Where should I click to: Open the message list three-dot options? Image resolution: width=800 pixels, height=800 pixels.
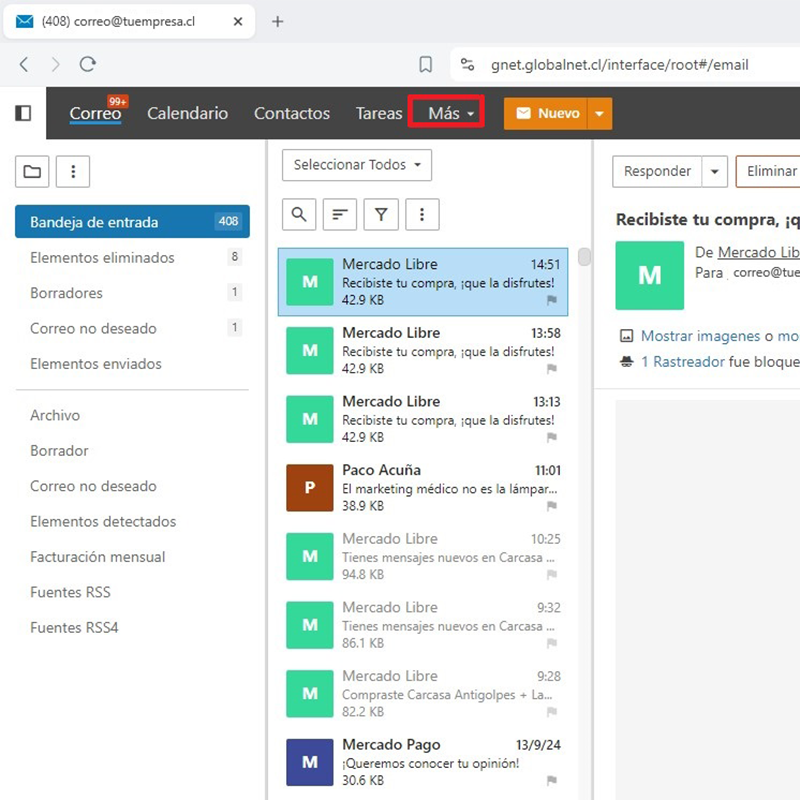(422, 214)
